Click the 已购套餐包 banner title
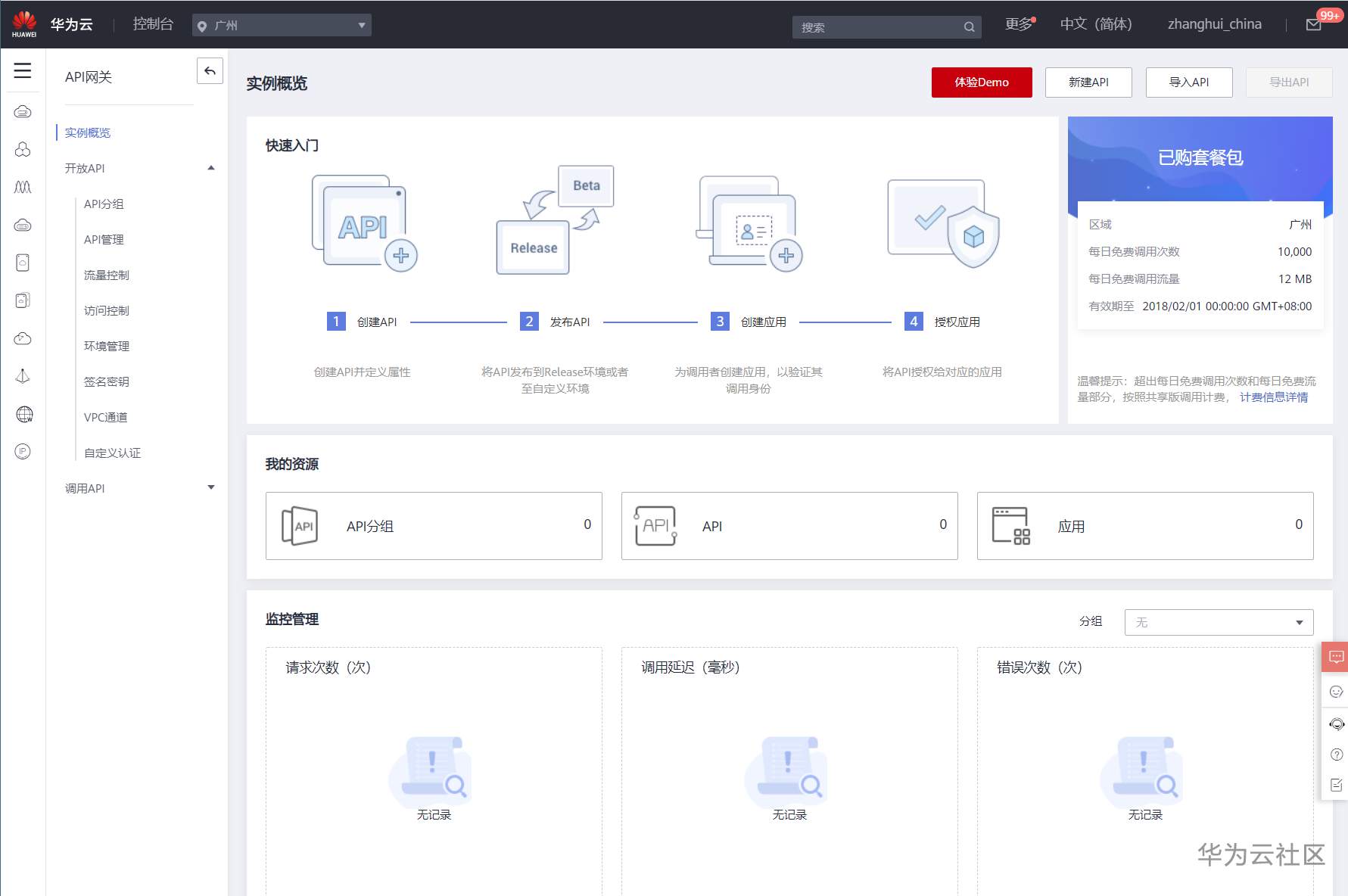This screenshot has width=1348, height=896. tap(1200, 157)
